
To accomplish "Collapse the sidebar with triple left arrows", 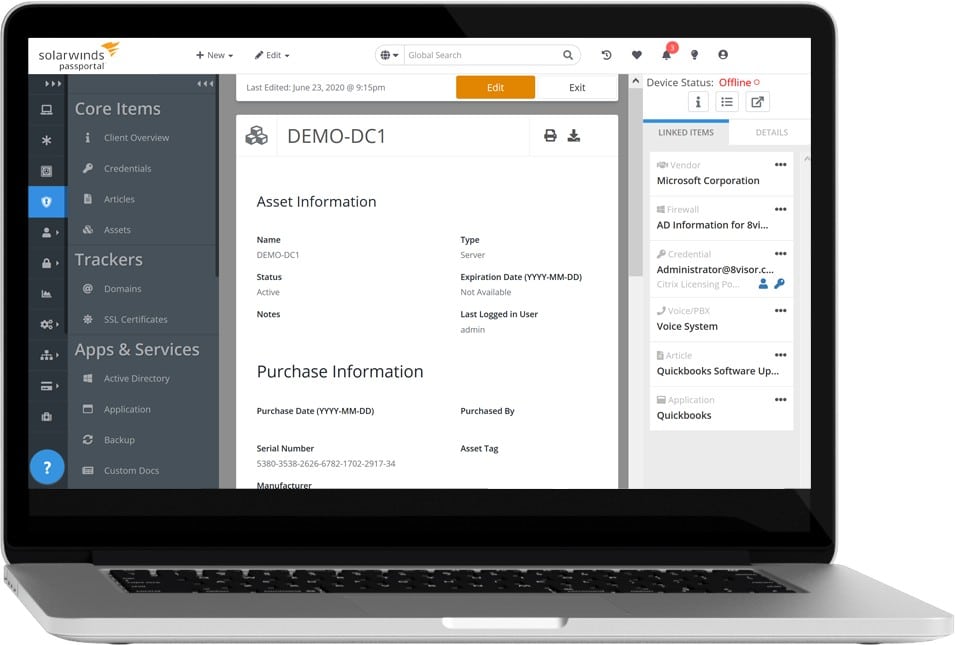I will pyautogui.click(x=205, y=83).
